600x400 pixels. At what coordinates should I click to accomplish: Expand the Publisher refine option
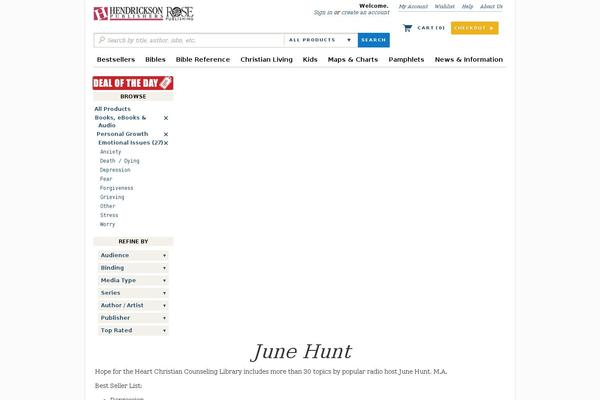133,318
